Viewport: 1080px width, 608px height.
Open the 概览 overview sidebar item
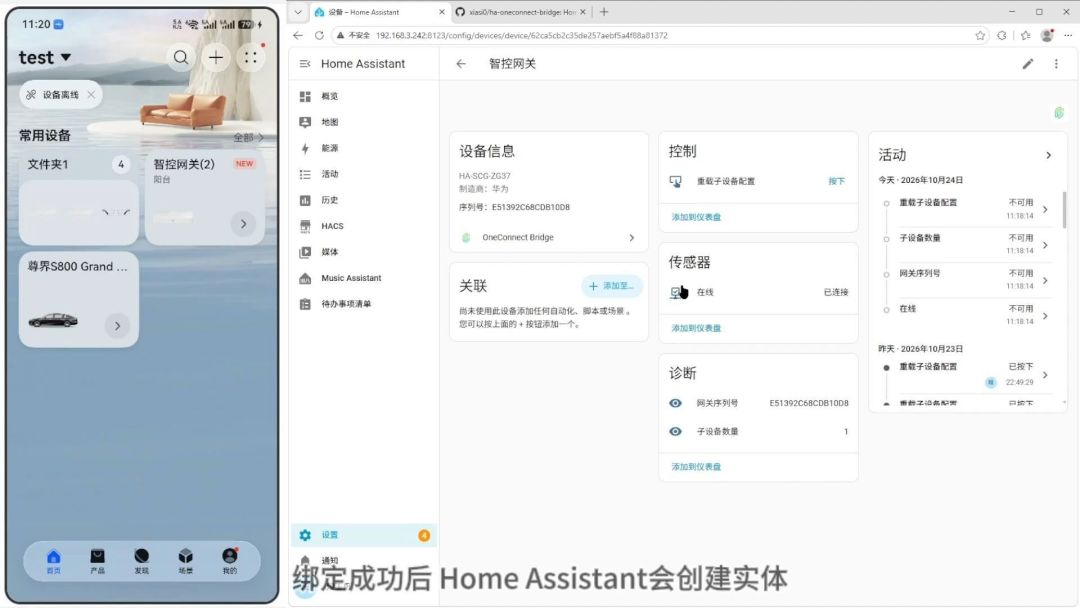click(363, 96)
